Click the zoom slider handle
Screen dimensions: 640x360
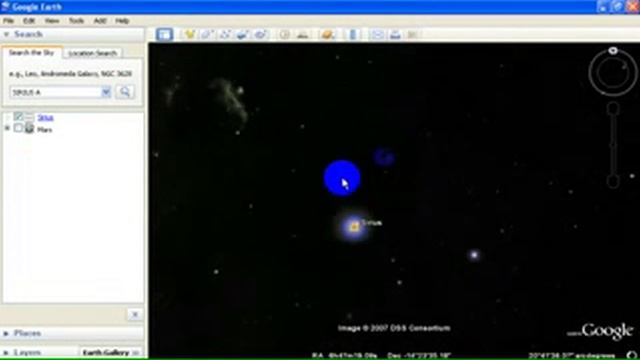[x=613, y=145]
